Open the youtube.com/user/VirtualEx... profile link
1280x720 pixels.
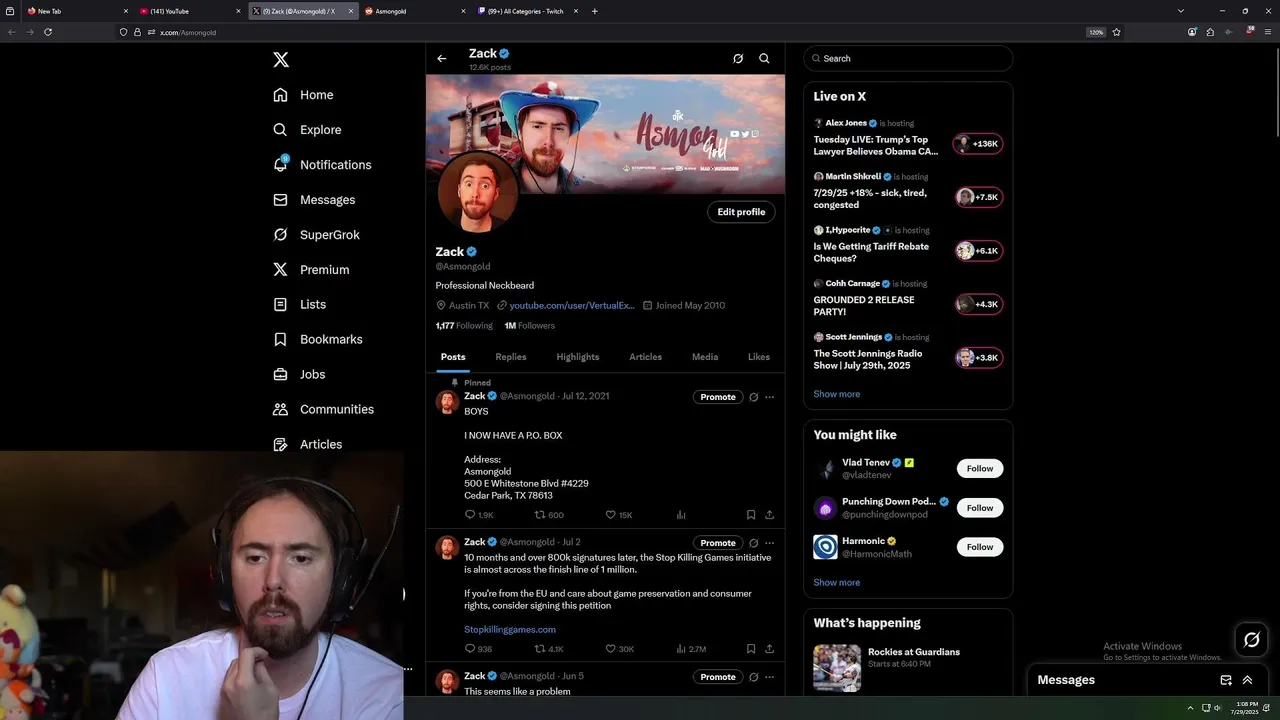572,305
